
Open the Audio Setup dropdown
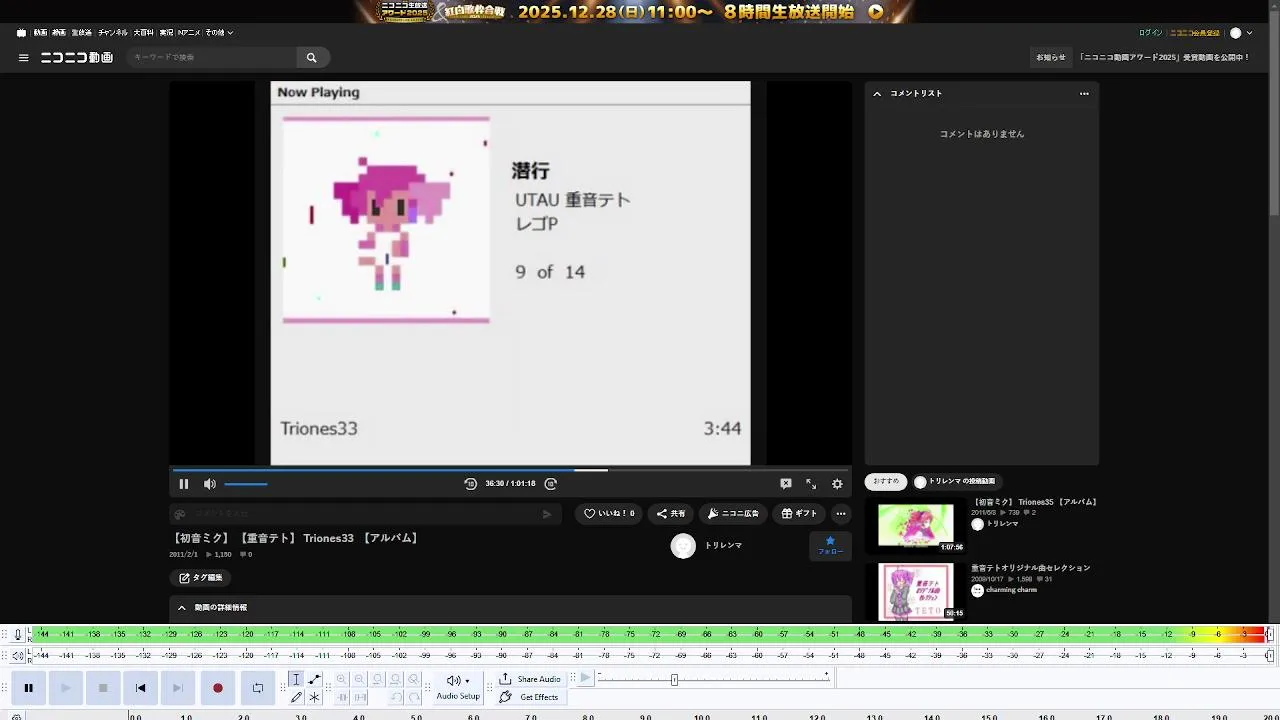coord(458,687)
